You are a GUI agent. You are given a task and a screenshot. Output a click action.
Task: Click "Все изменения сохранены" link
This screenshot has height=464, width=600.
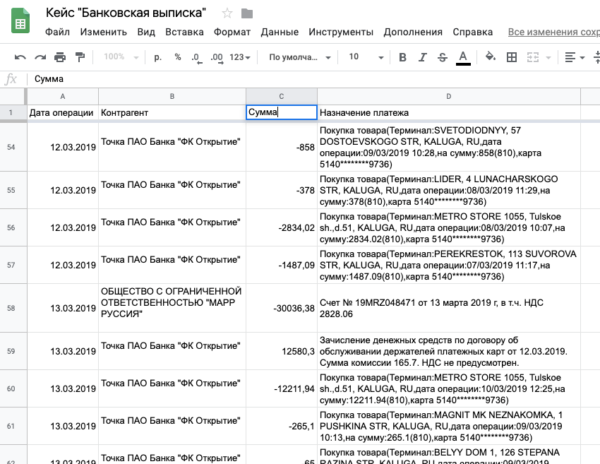pos(554,32)
